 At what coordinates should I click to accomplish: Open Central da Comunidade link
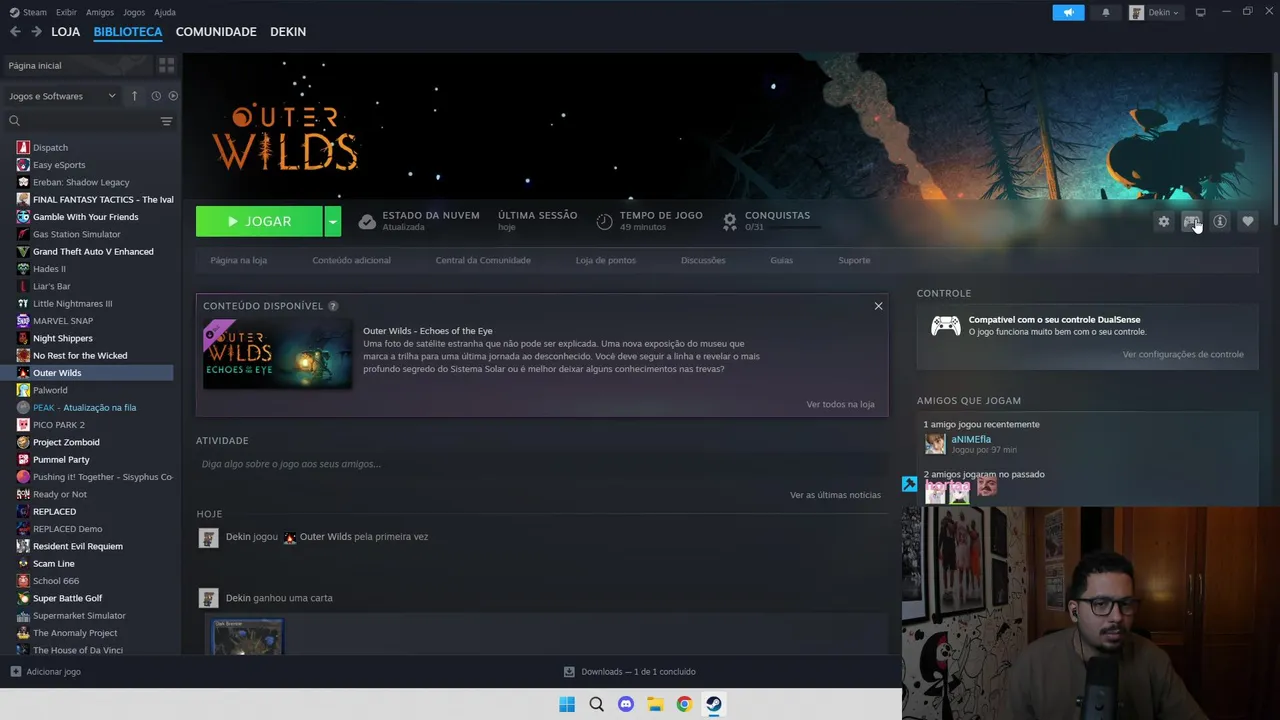pyautogui.click(x=483, y=260)
